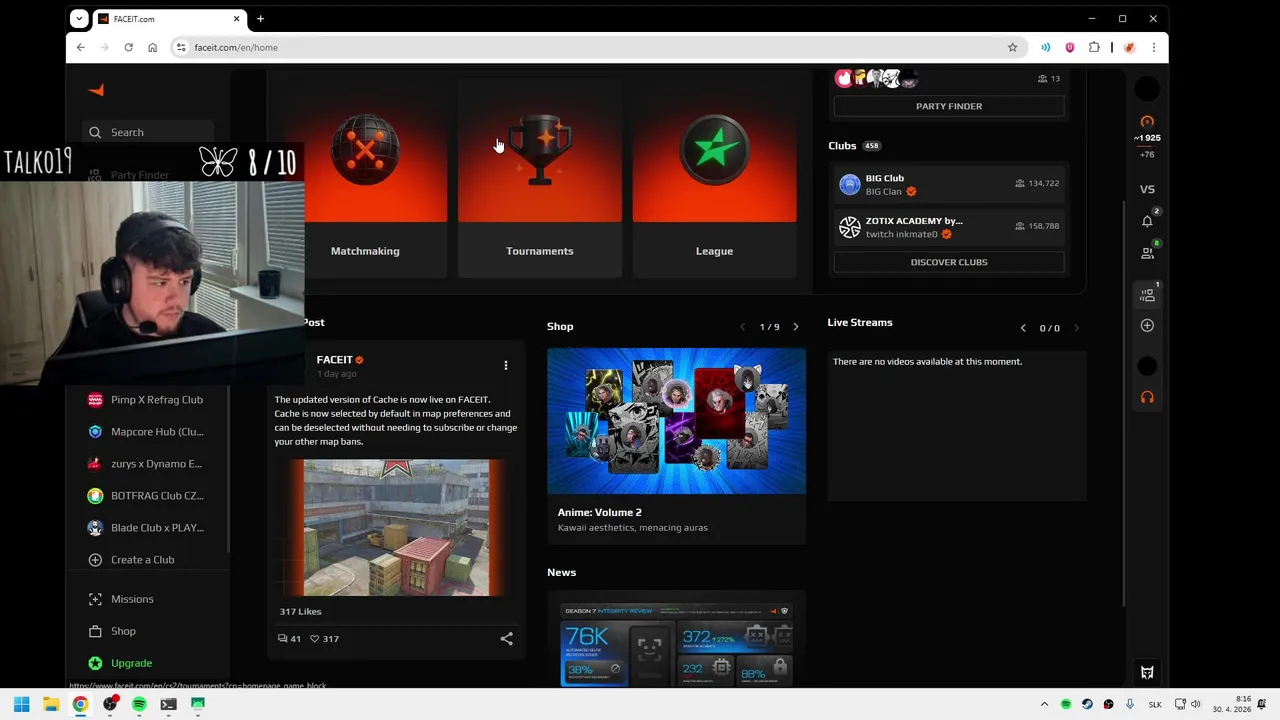Viewport: 1280px width, 720px height.
Task: Open the ZOTIX ACADEMY club entry
Action: pos(949,227)
